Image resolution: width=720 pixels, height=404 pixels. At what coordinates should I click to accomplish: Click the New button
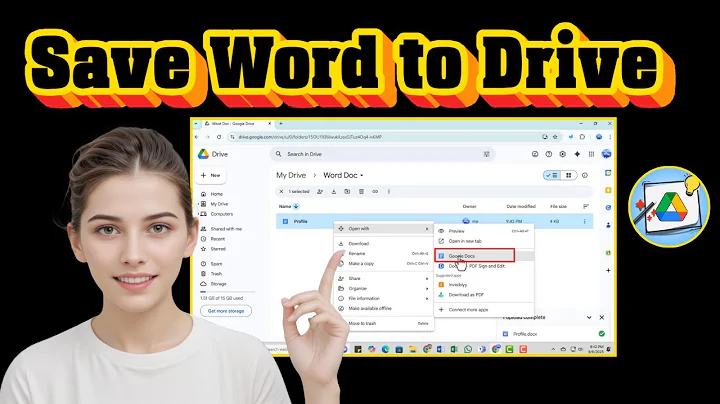(x=212, y=175)
